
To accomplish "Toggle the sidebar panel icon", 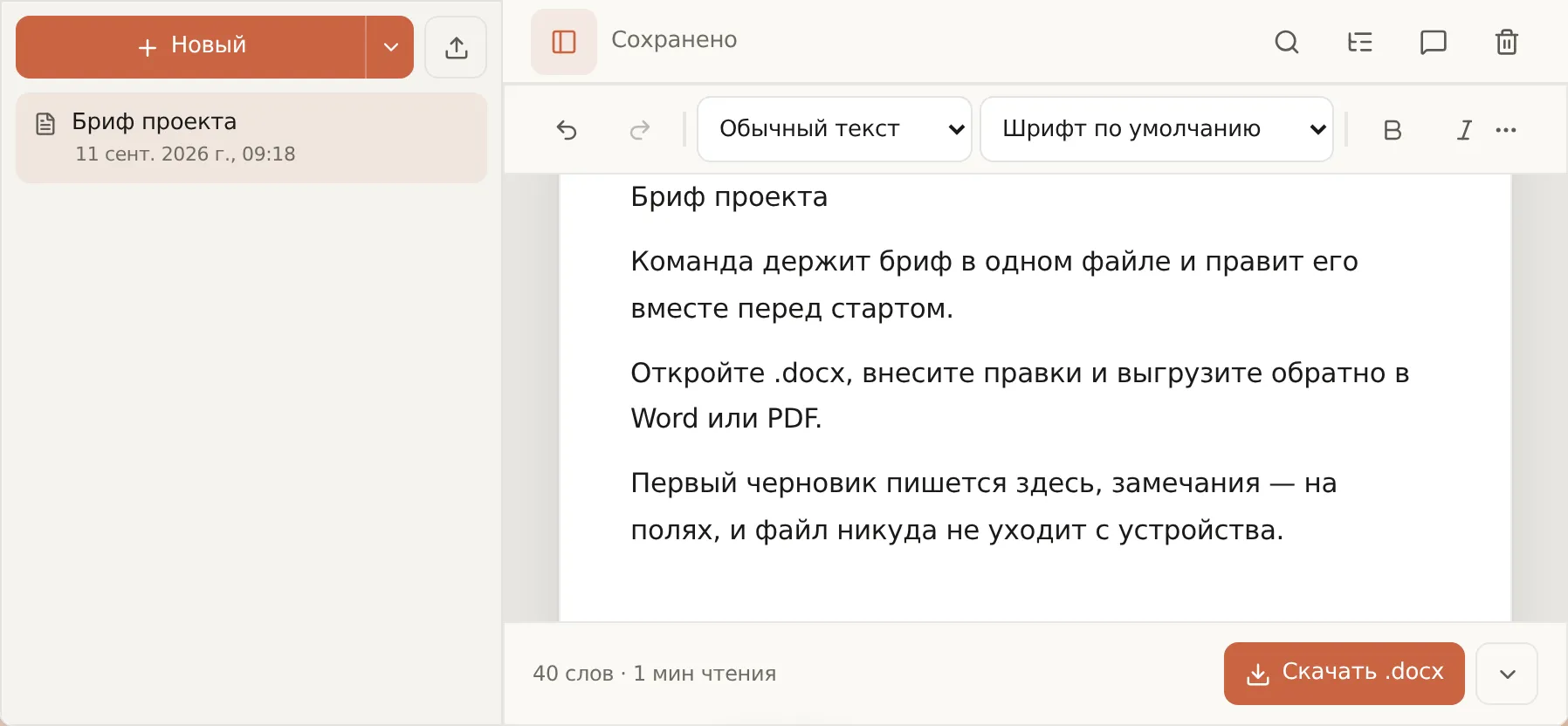I will click(564, 42).
